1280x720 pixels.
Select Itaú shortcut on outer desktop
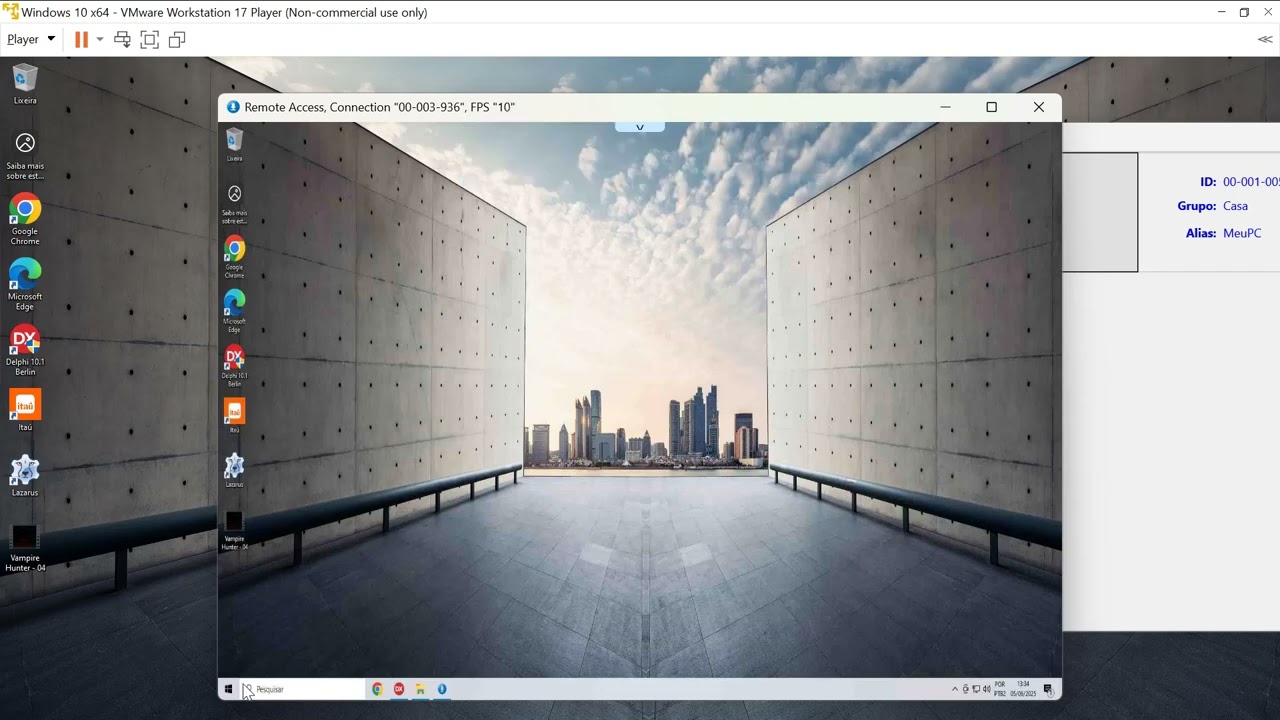[x=25, y=410]
